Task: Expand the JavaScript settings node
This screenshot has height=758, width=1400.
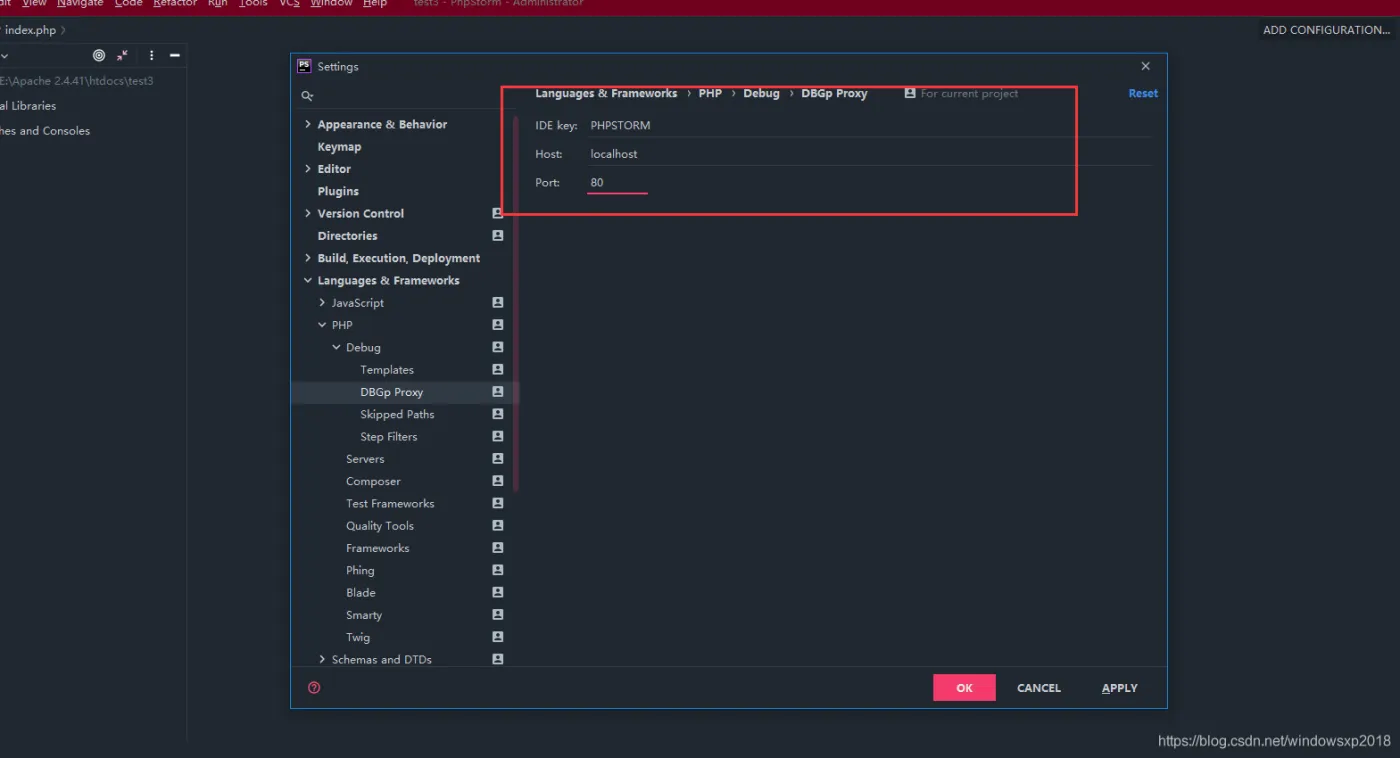Action: pos(322,302)
